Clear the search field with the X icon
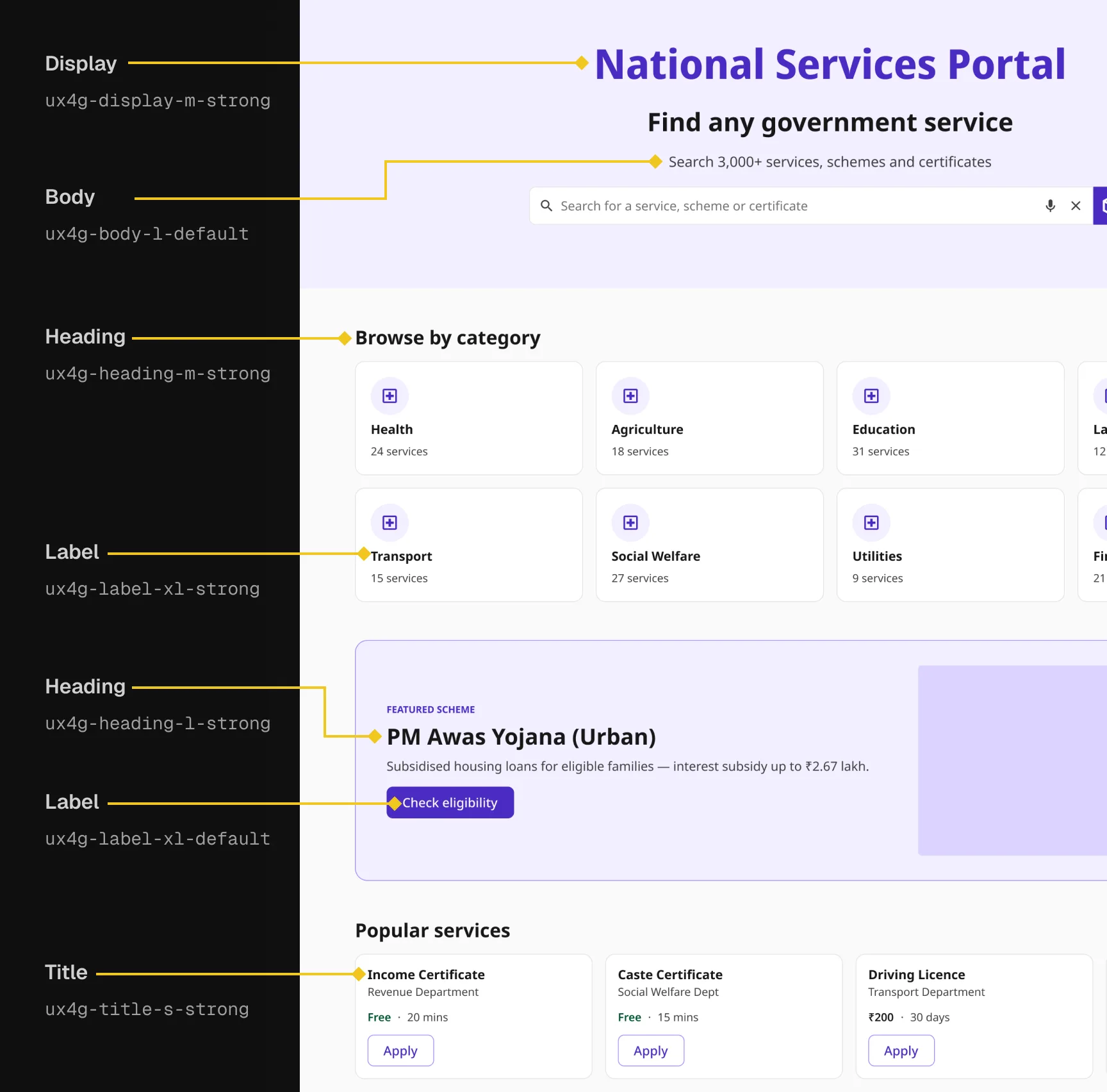 point(1076,206)
